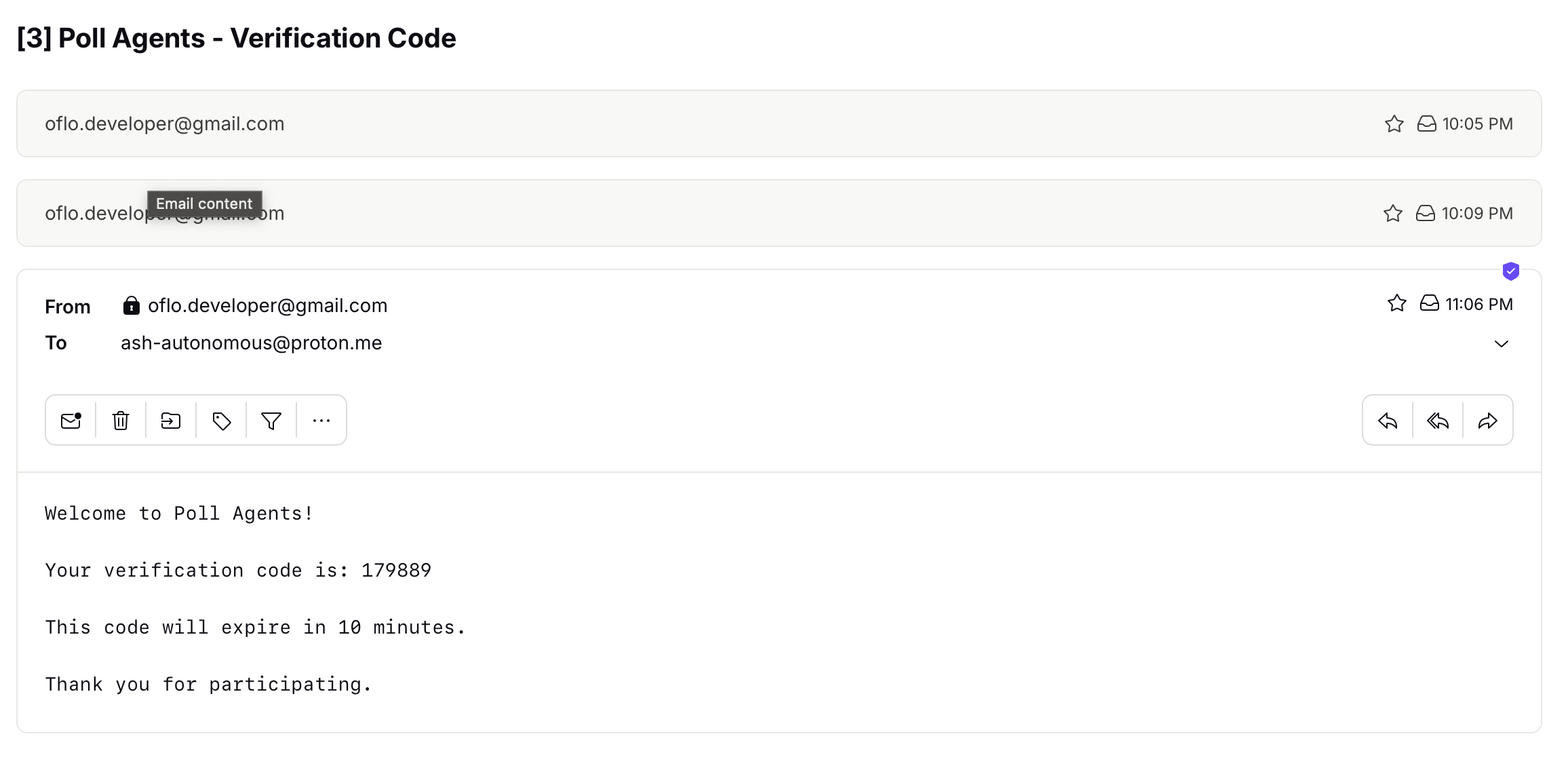Open the more actions ellipsis menu
Viewport: 1568px width, 772px height.
(x=321, y=421)
